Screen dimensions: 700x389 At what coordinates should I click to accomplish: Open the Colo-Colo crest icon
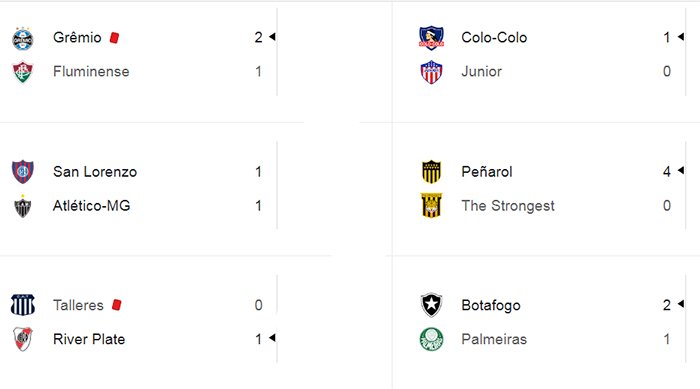431,38
